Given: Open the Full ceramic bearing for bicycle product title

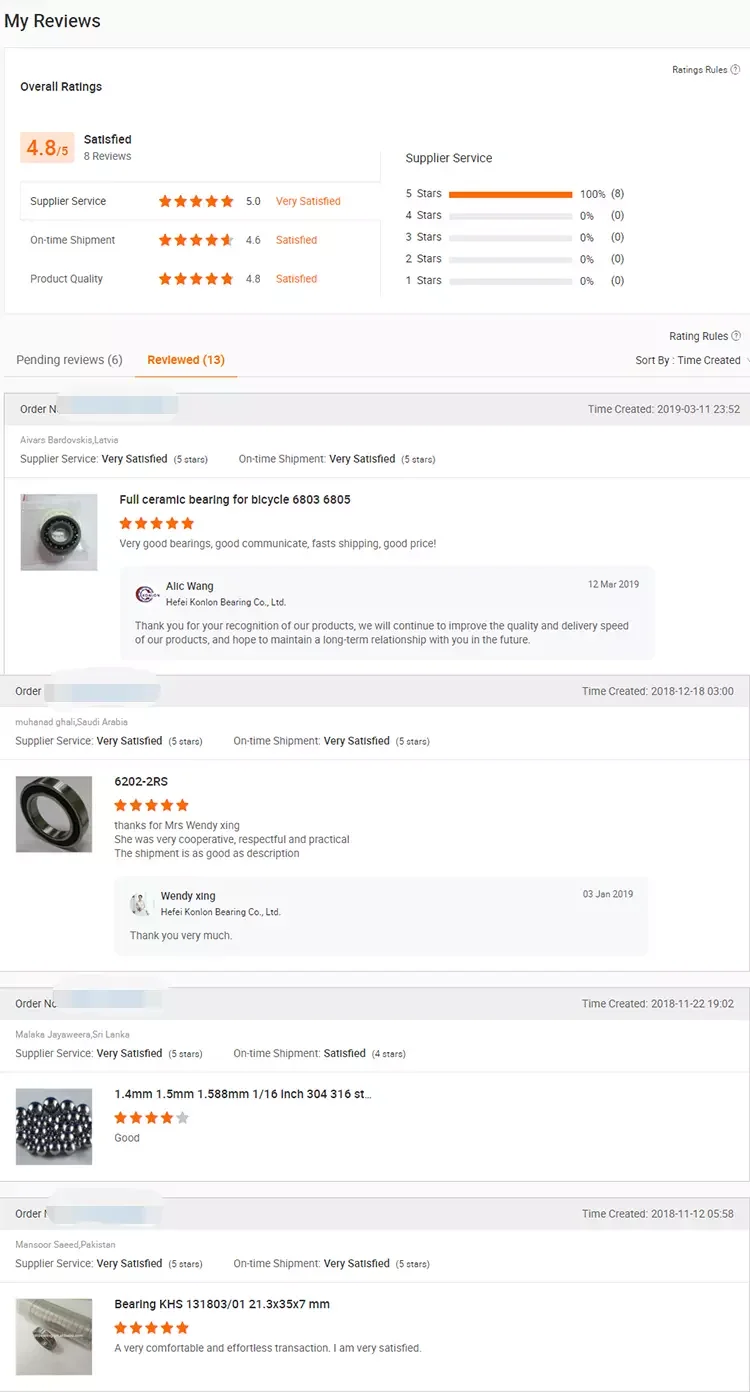Looking at the screenshot, I should (x=235, y=500).
